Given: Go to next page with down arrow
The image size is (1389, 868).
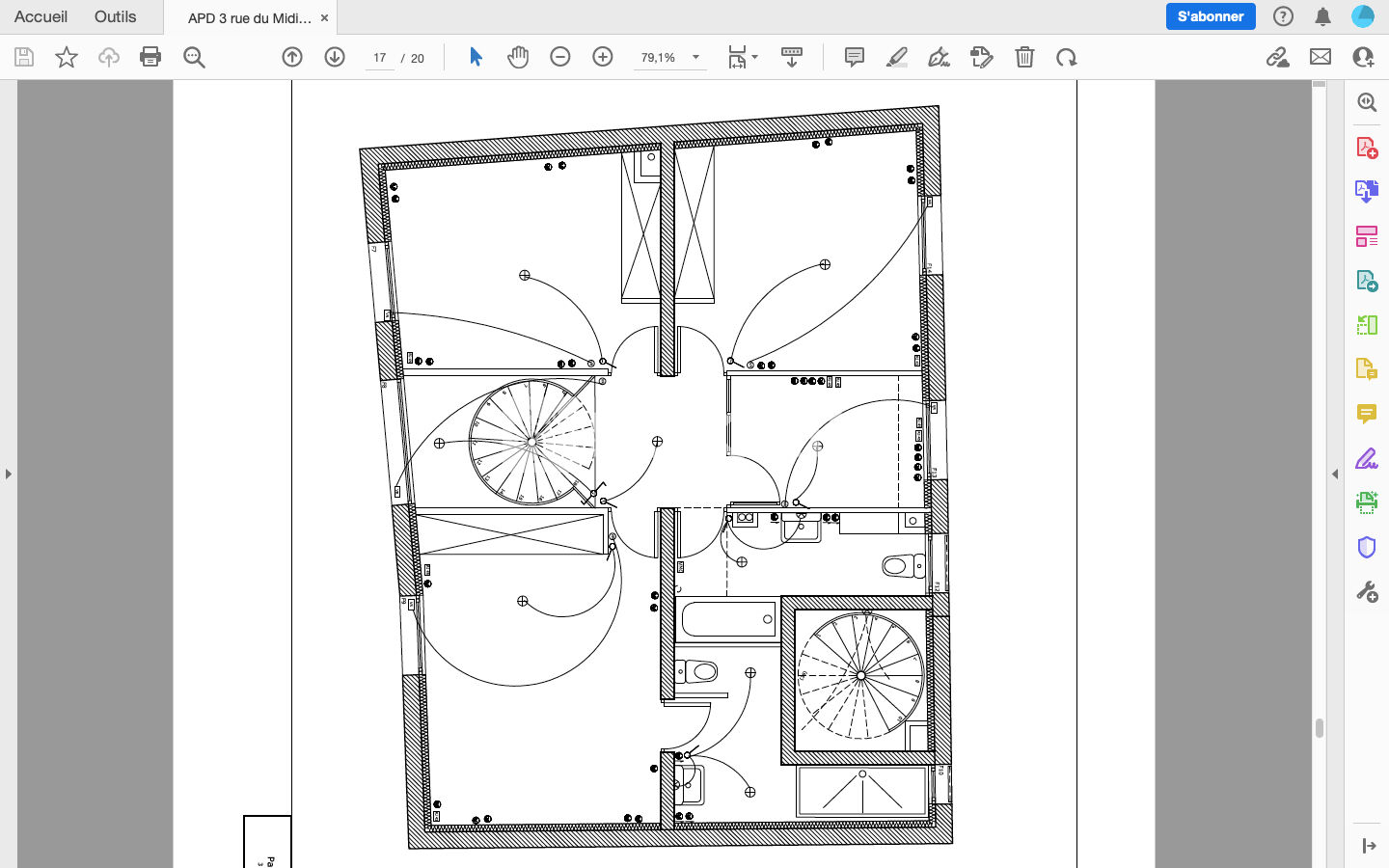Looking at the screenshot, I should 335,57.
